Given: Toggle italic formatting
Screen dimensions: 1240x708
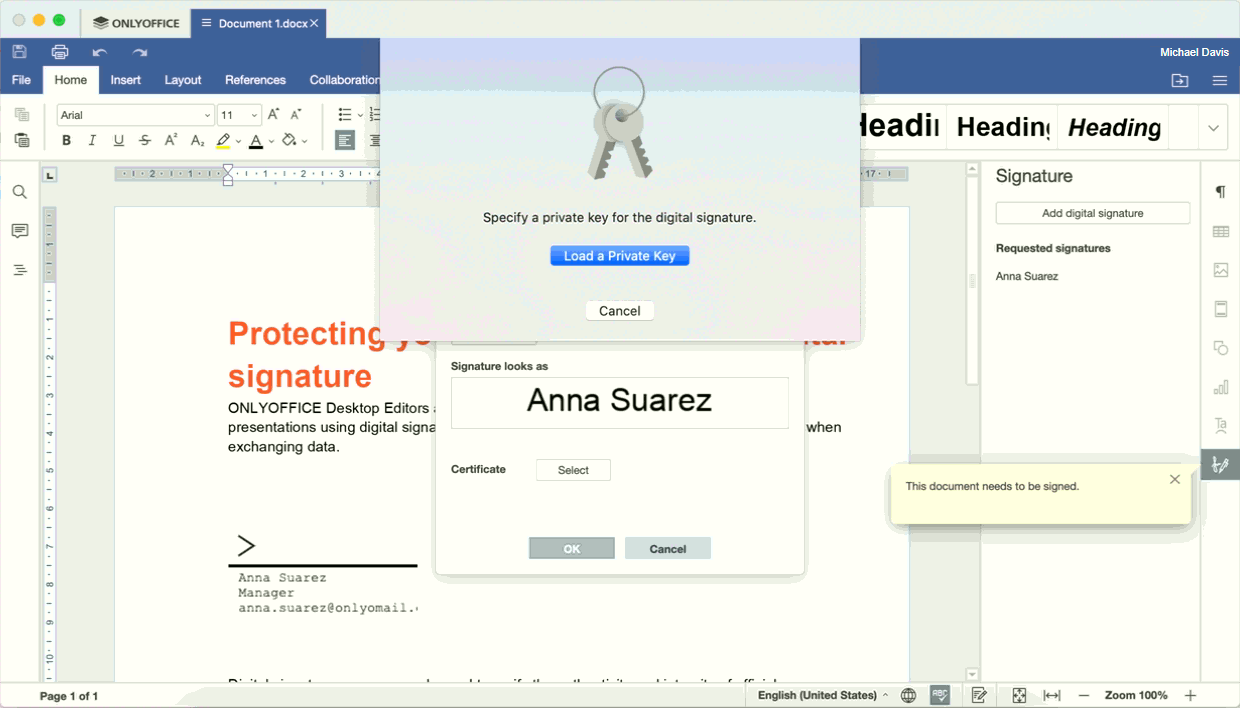Looking at the screenshot, I should 92,140.
